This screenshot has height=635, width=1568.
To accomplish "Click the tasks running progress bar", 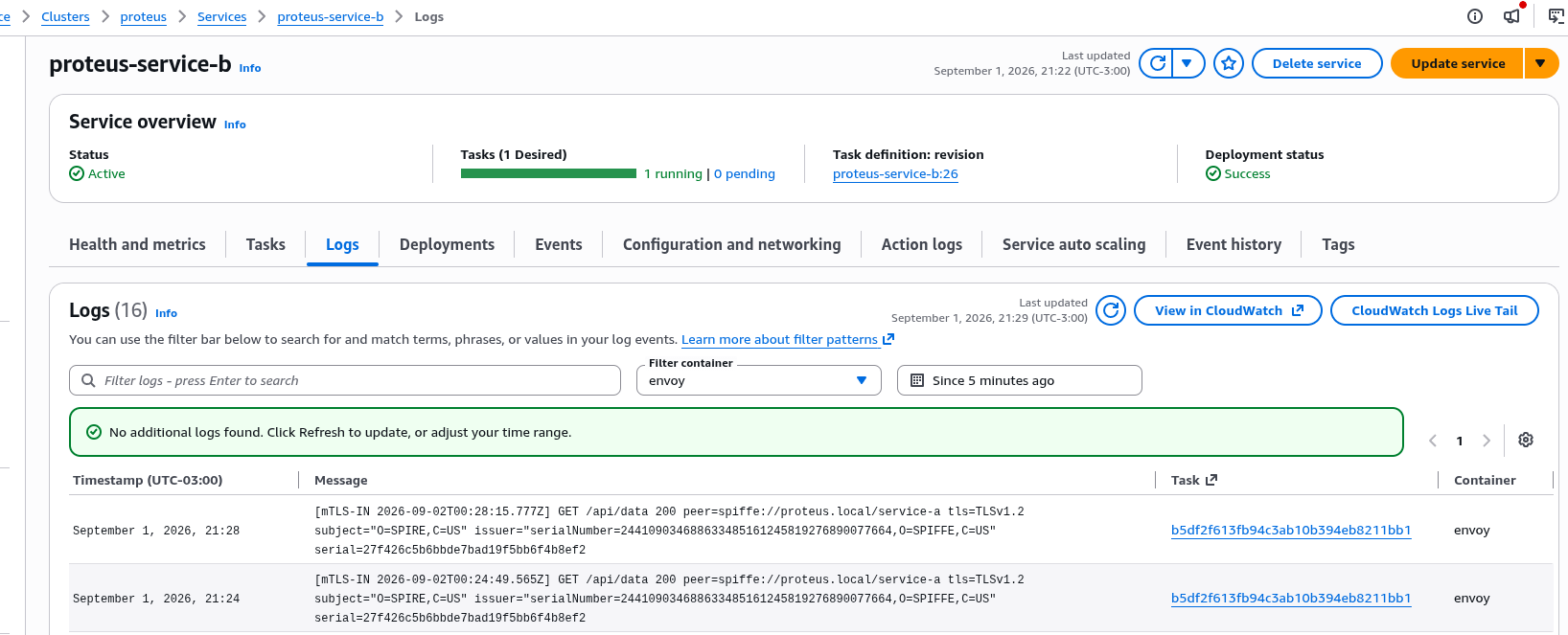I will pos(548,173).
